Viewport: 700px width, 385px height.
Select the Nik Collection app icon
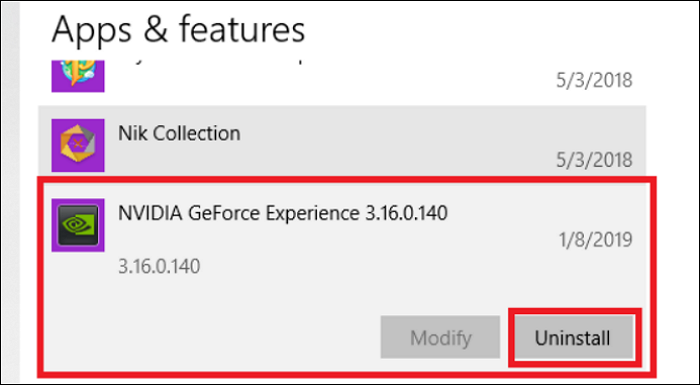[x=78, y=145]
